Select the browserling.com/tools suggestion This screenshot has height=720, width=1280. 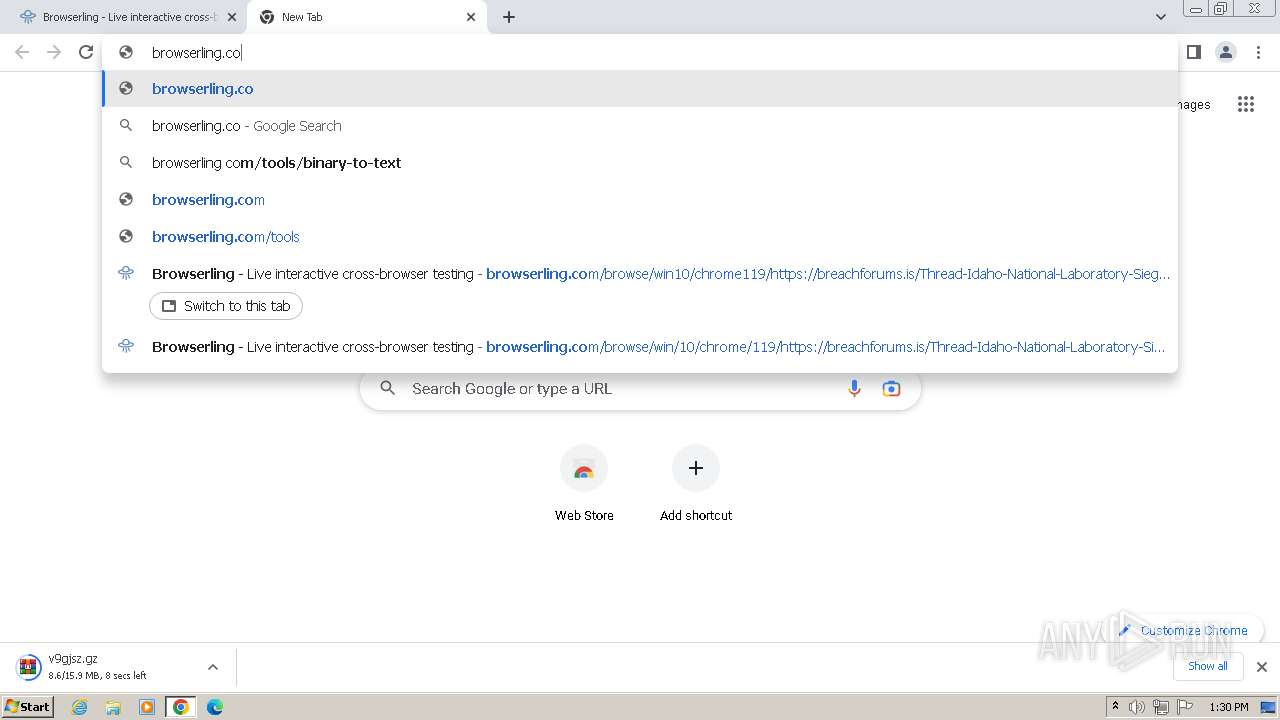click(x=640, y=237)
